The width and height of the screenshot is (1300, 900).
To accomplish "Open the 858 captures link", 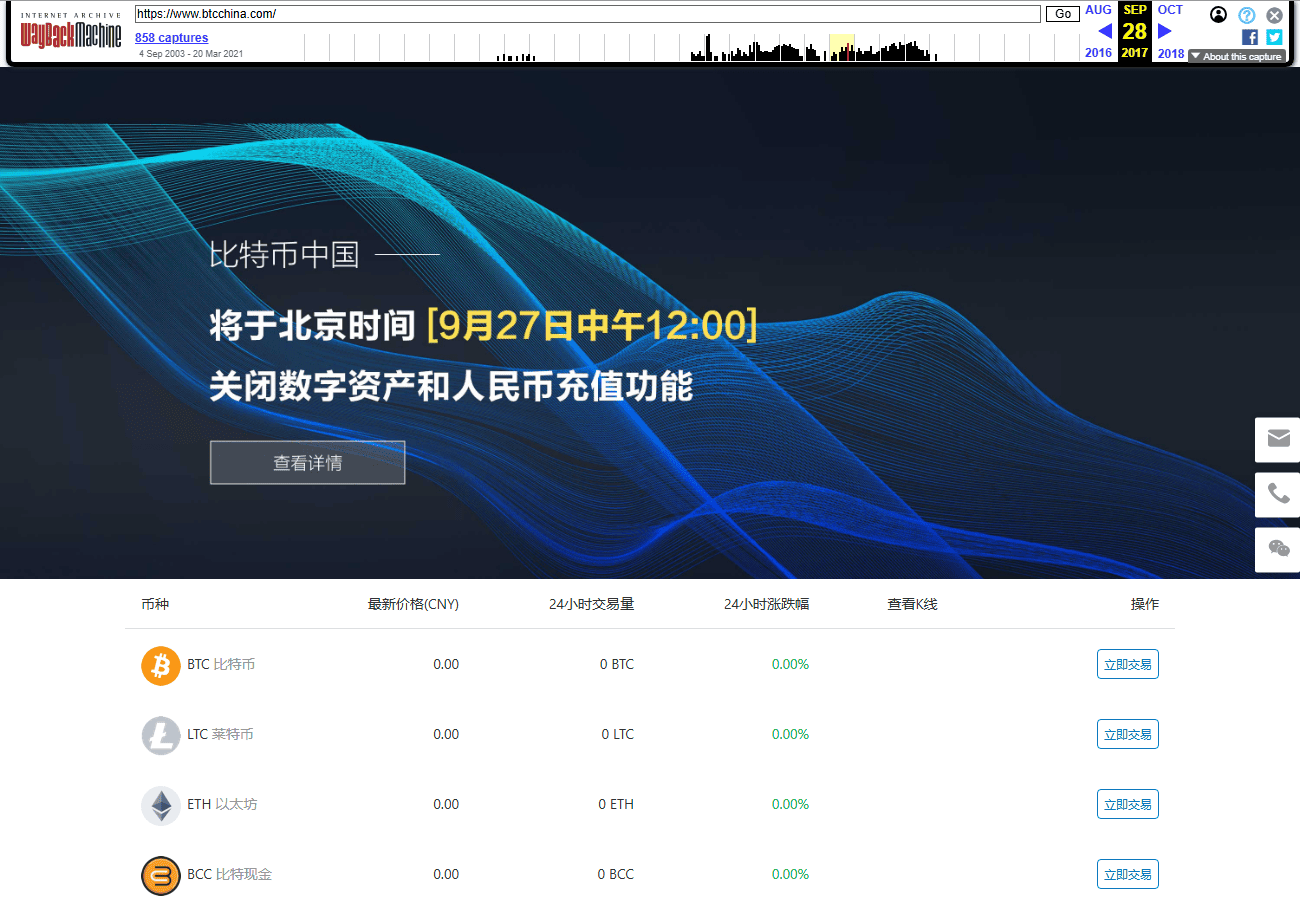I will pos(172,38).
